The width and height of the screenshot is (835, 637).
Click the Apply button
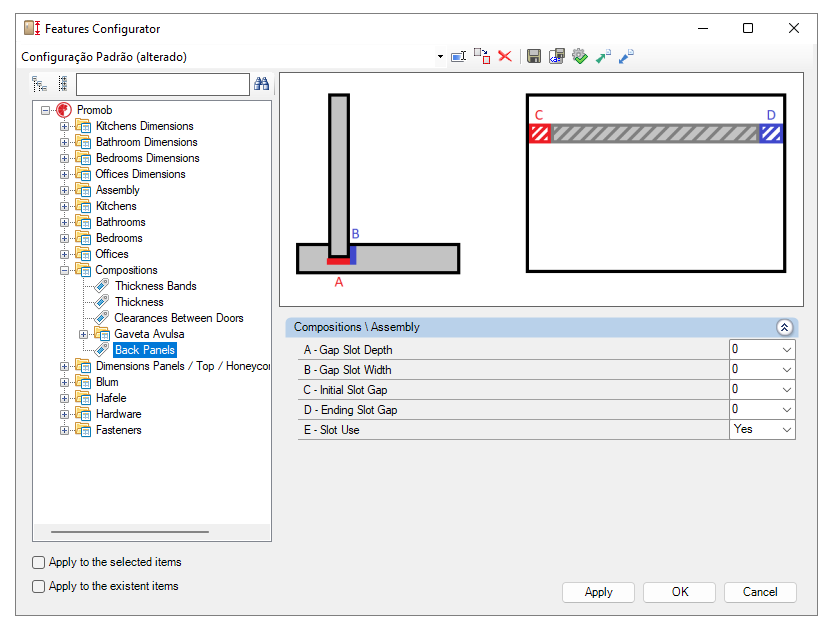tap(598, 592)
